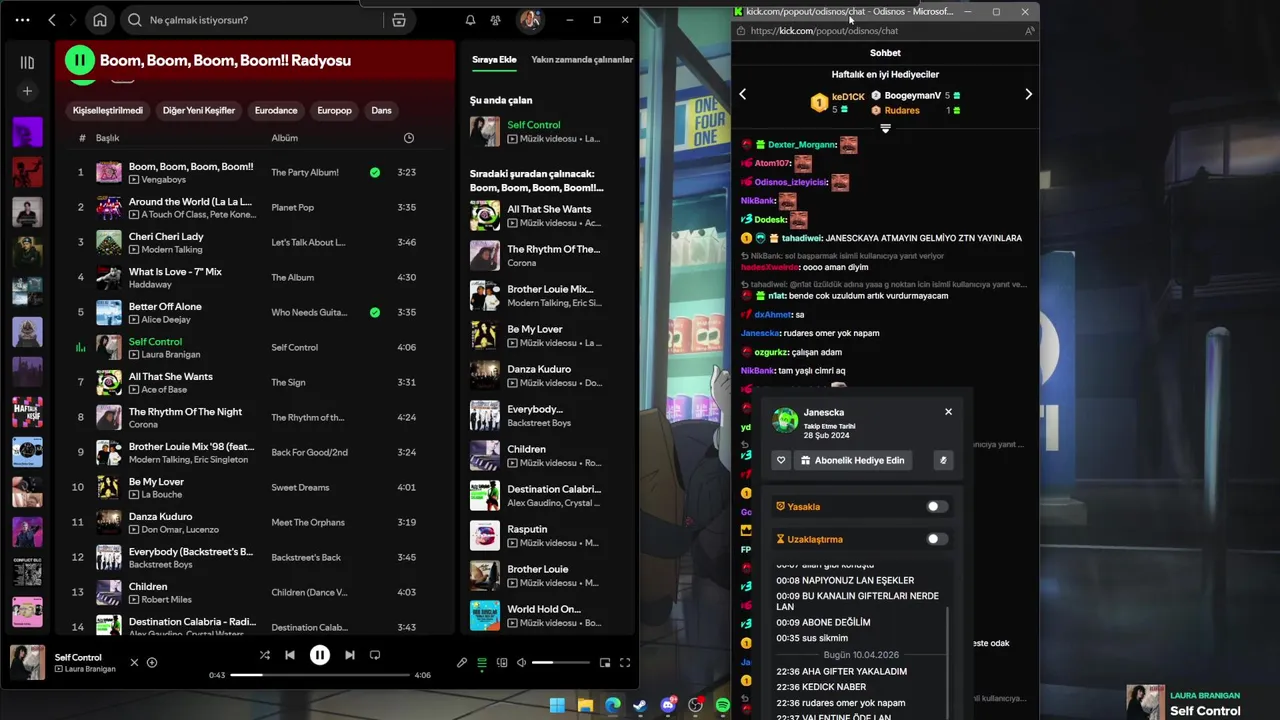Skip to next track
Viewport: 1280px width, 720px height.
[349, 655]
